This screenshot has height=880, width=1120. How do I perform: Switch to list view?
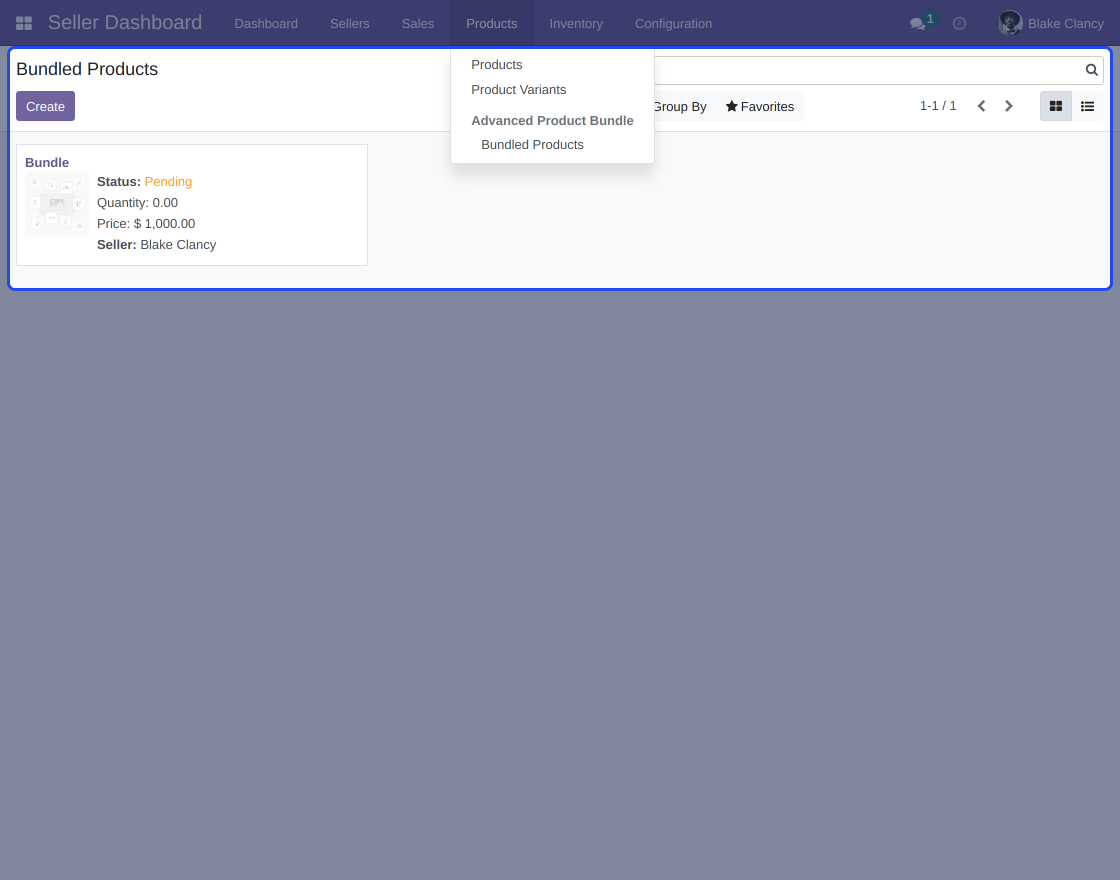(1087, 106)
